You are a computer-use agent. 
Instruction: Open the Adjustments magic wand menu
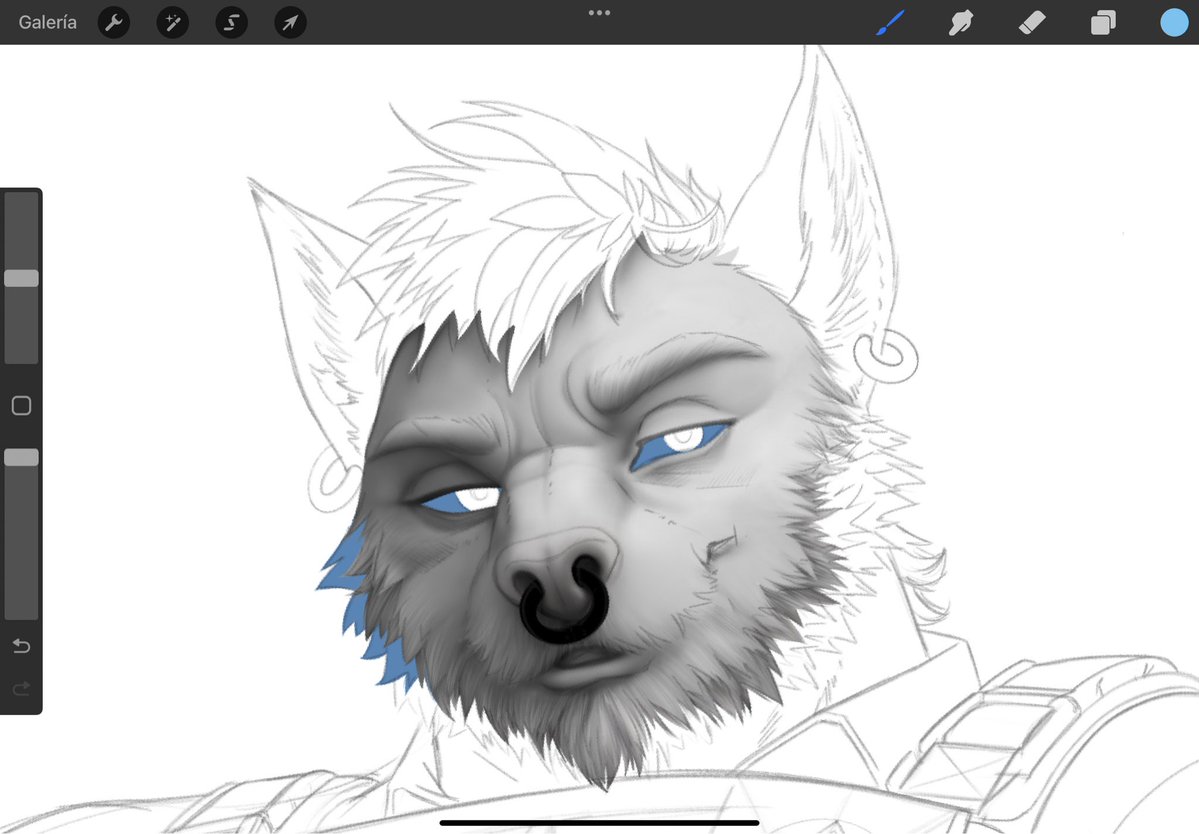tap(173, 22)
